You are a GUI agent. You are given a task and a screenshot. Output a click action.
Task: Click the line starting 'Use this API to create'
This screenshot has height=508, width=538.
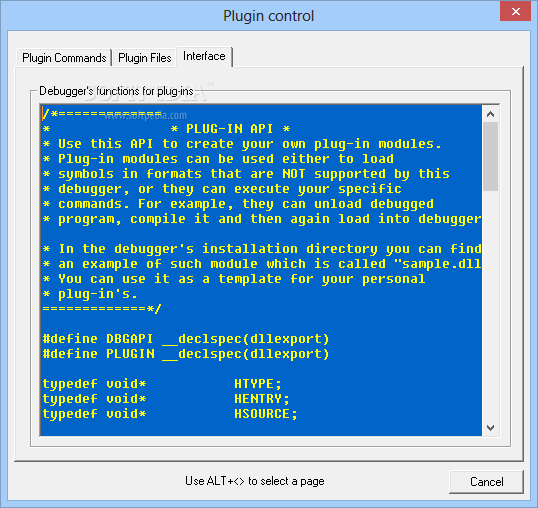pos(242,144)
